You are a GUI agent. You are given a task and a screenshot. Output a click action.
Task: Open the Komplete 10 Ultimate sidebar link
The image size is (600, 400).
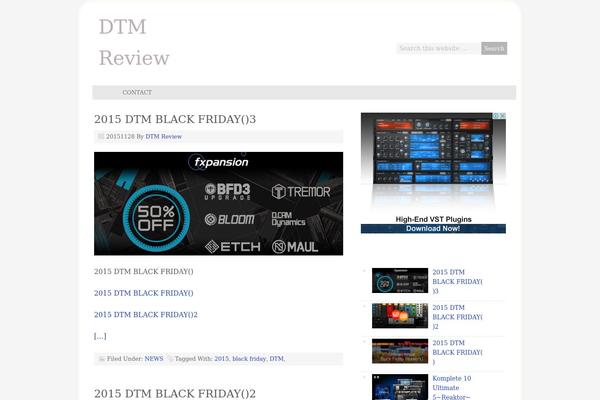click(452, 387)
